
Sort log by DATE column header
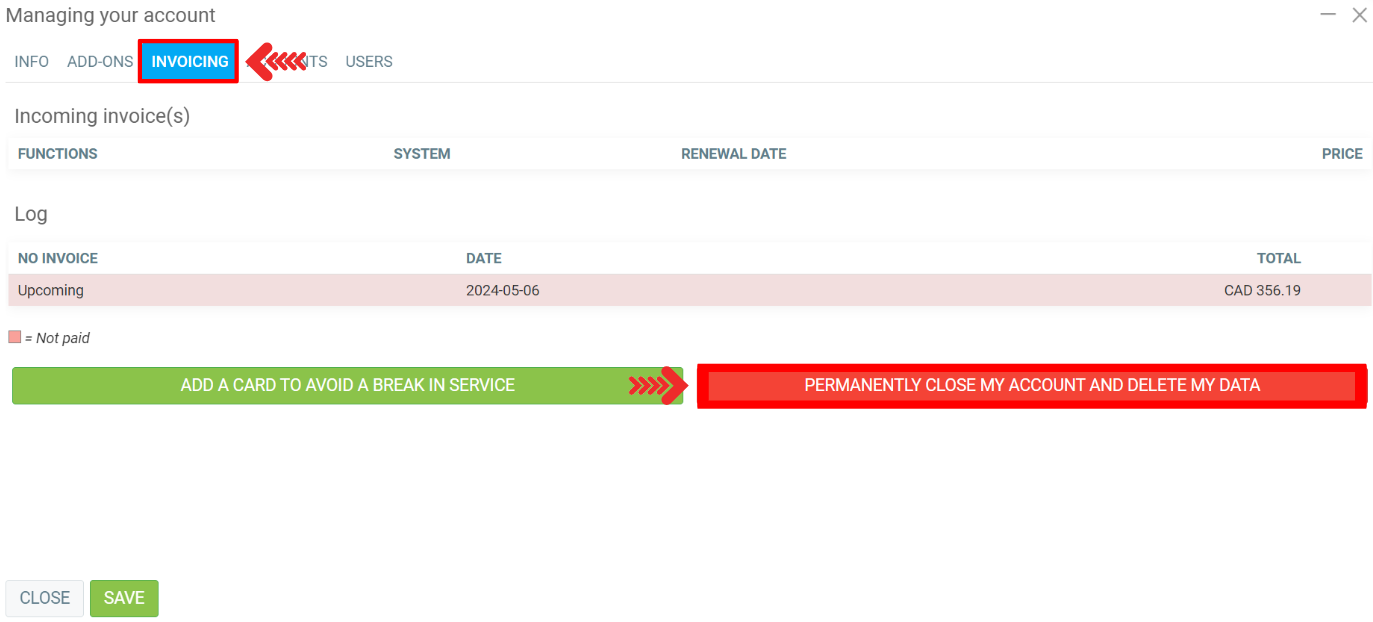point(484,258)
